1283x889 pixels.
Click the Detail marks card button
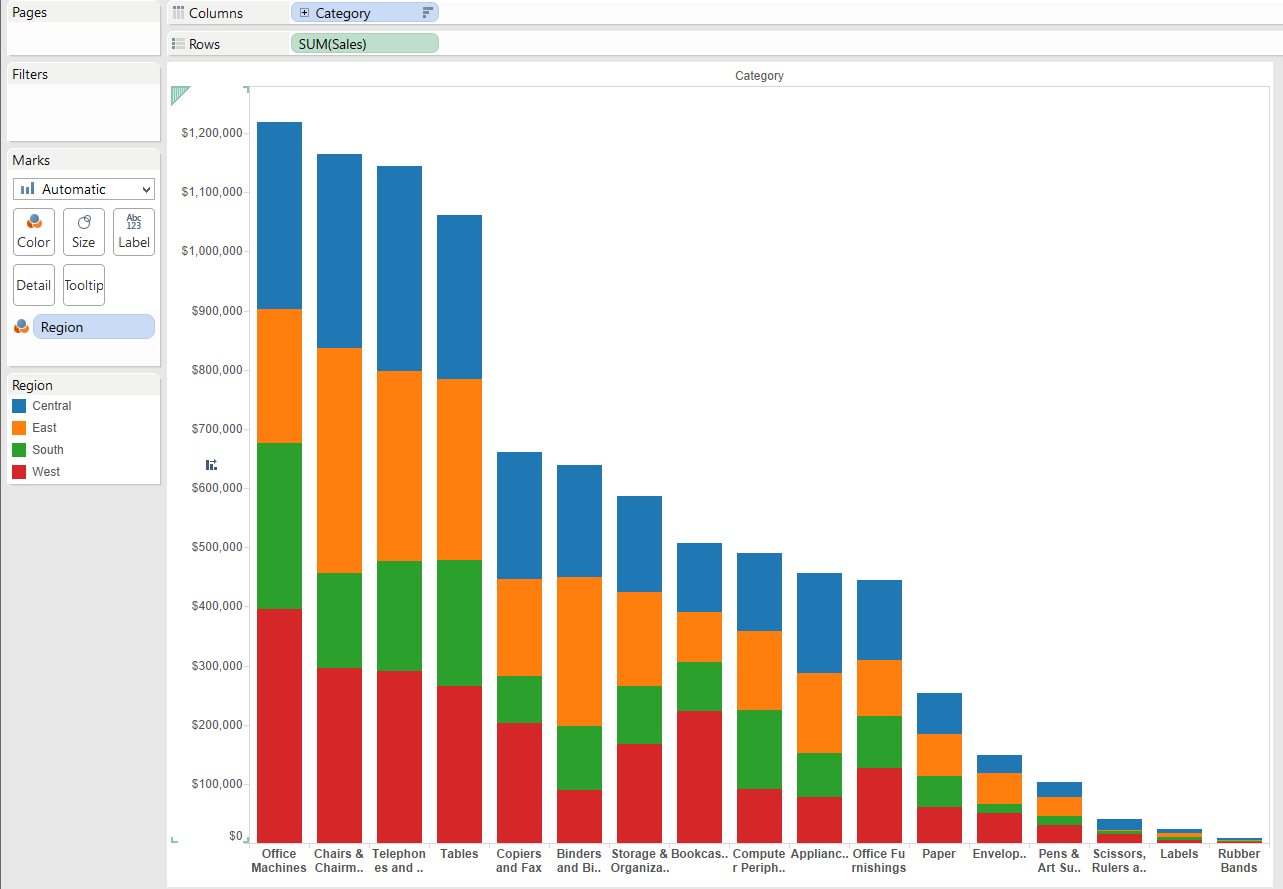coord(33,285)
